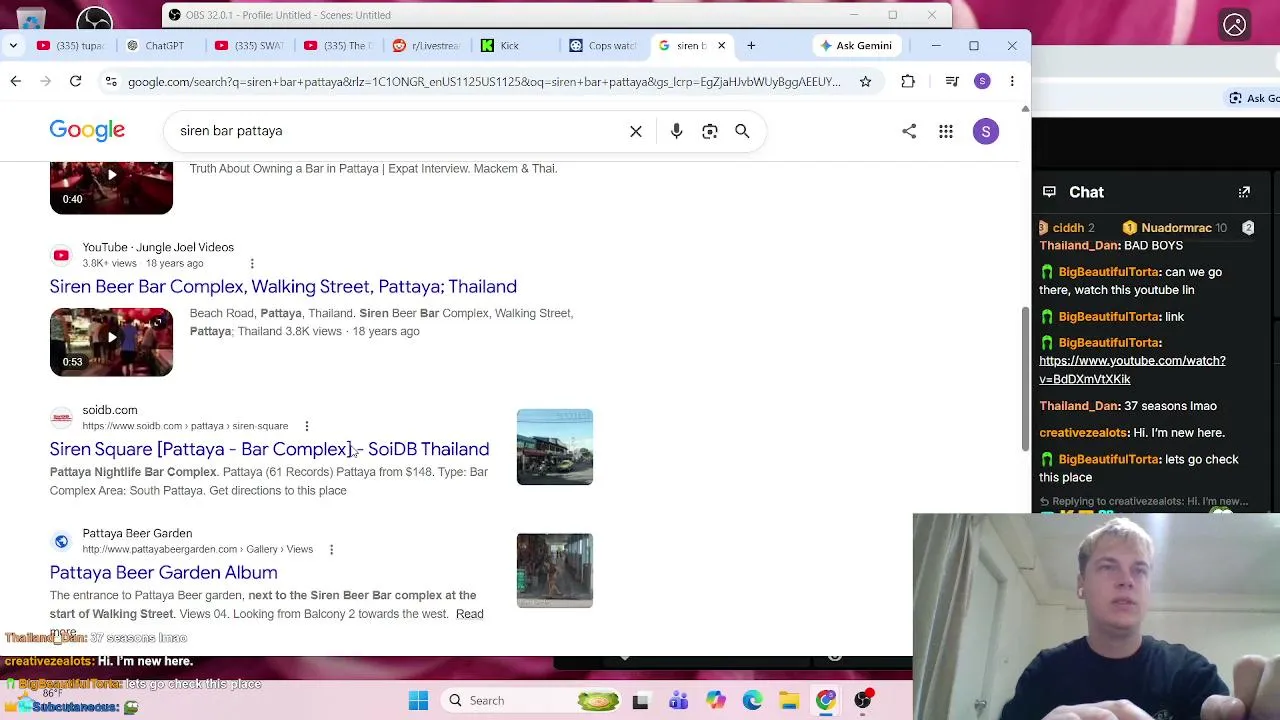The image size is (1280, 720).
Task: Switch to the r/Livestream Reddit tab
Action: (x=427, y=46)
